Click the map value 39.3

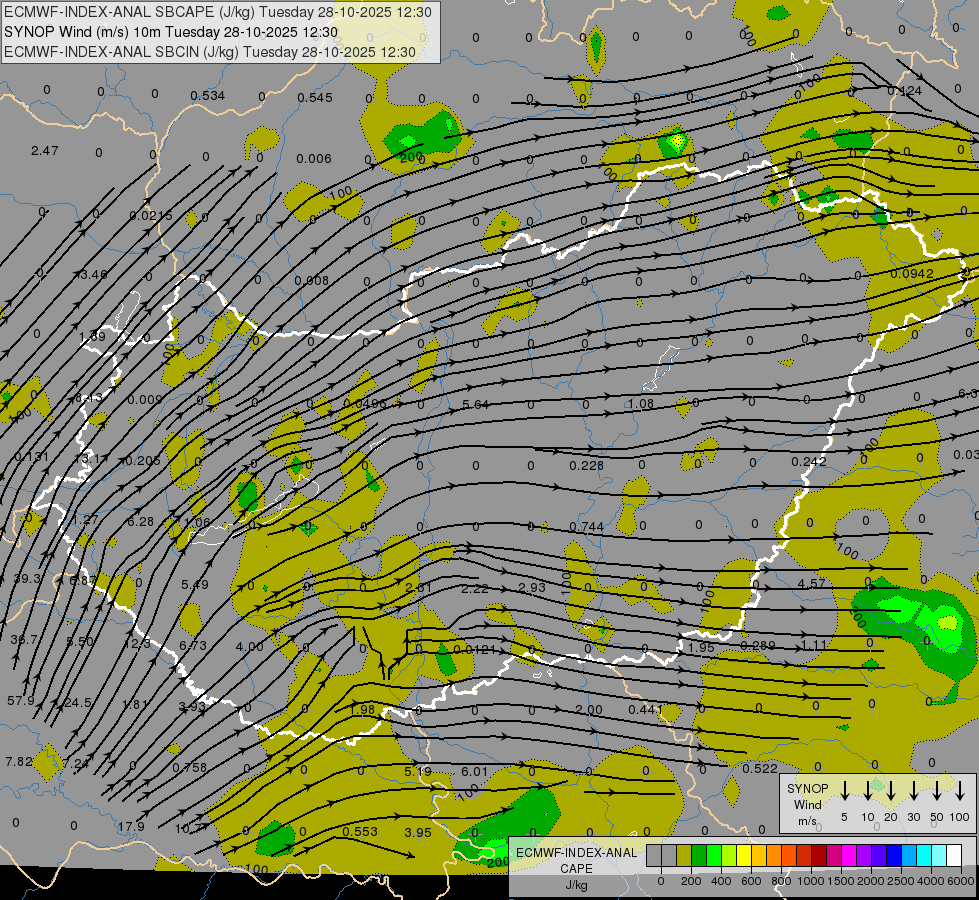[x=27, y=579]
